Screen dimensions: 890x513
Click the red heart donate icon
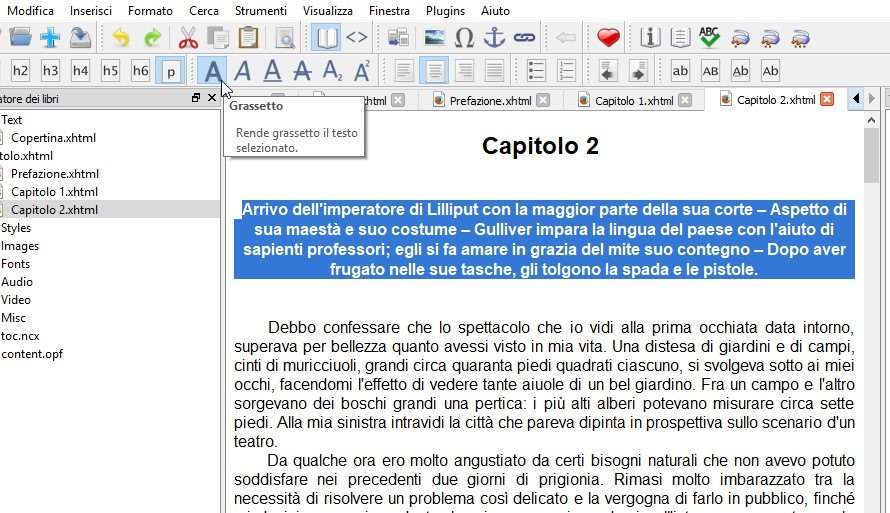pos(608,38)
